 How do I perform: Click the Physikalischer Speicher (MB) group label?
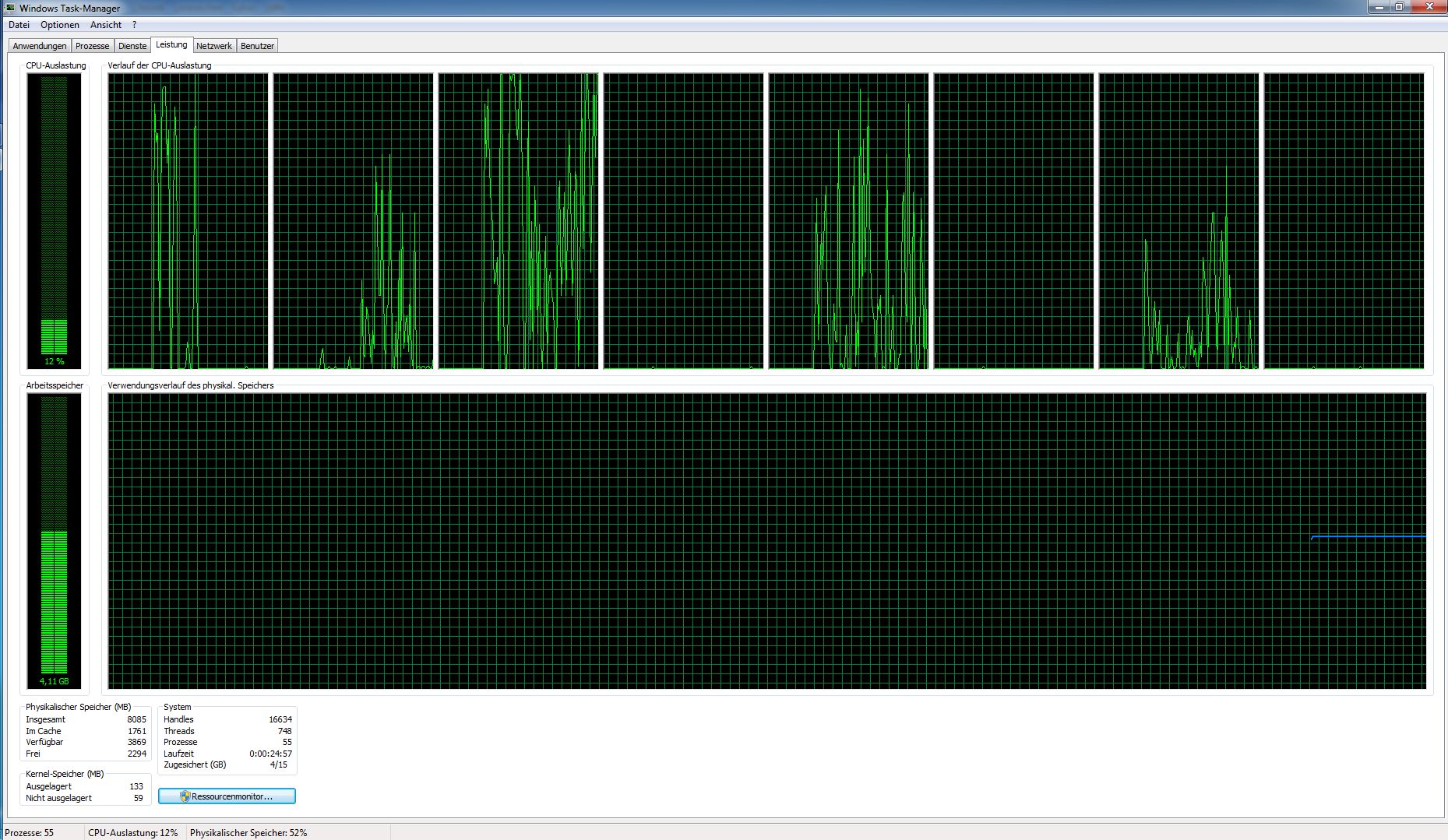(79, 707)
